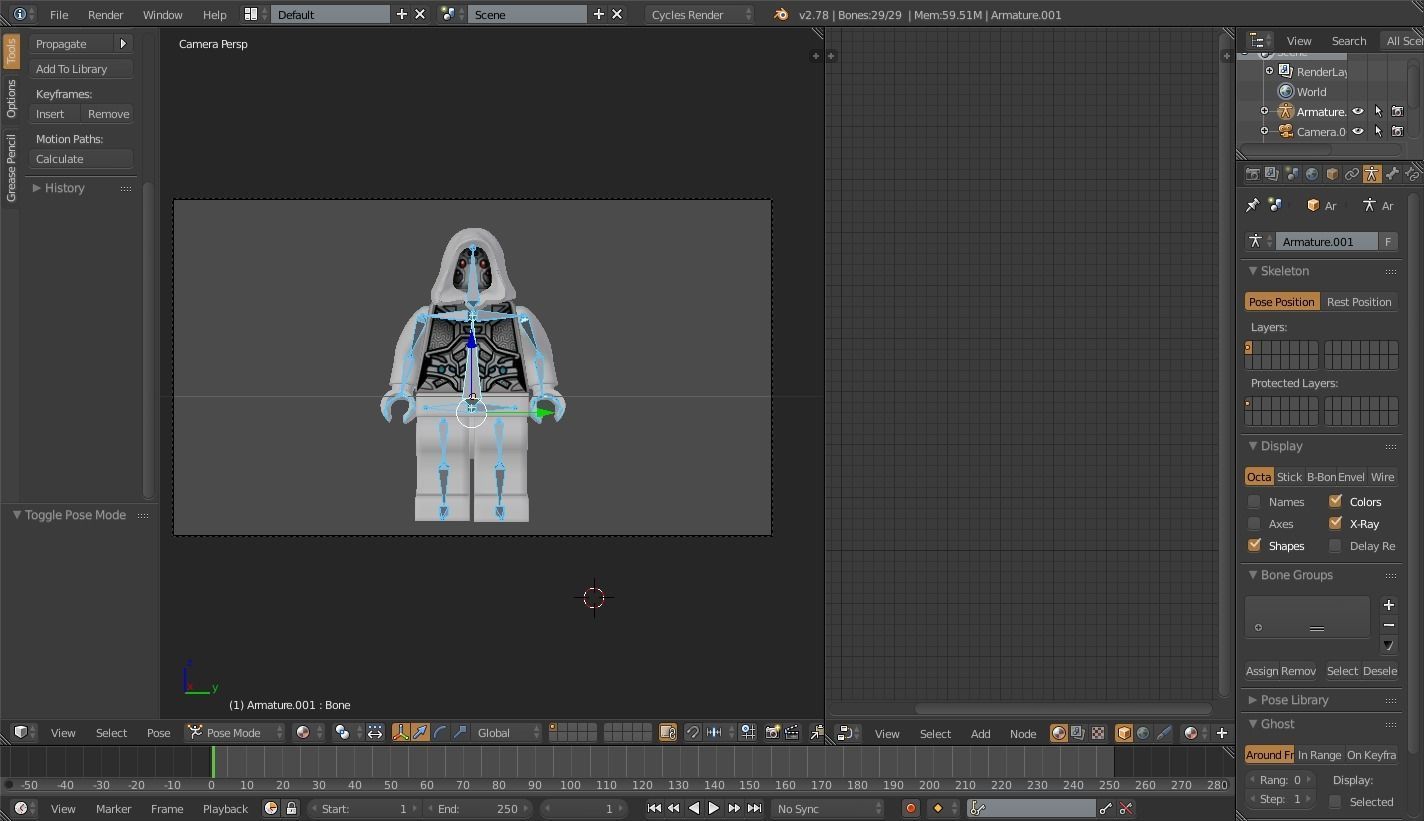Click the green timeline current frame marker
This screenshot has height=821, width=1424.
coord(213,762)
